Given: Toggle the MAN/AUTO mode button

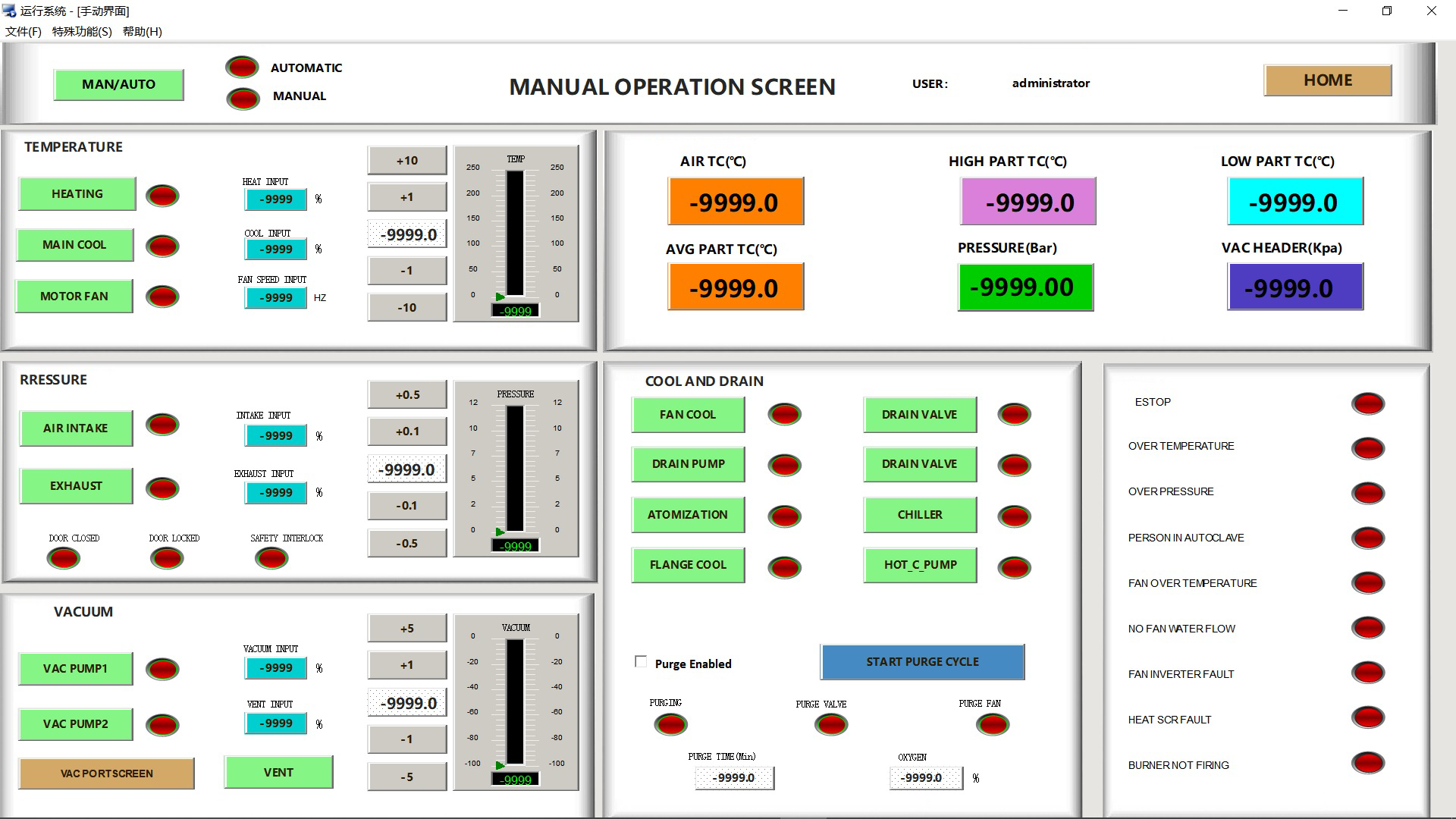Looking at the screenshot, I should click(118, 84).
